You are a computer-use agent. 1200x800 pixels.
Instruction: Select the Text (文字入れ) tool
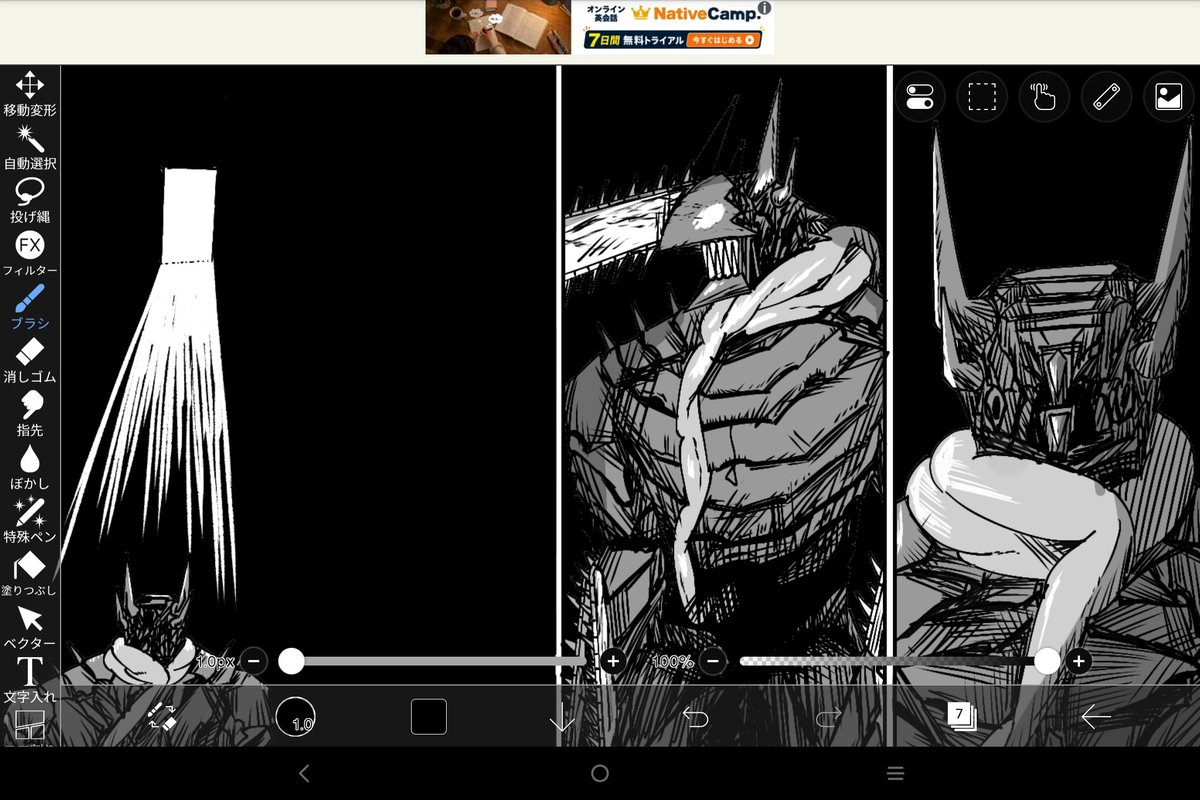pos(30,680)
